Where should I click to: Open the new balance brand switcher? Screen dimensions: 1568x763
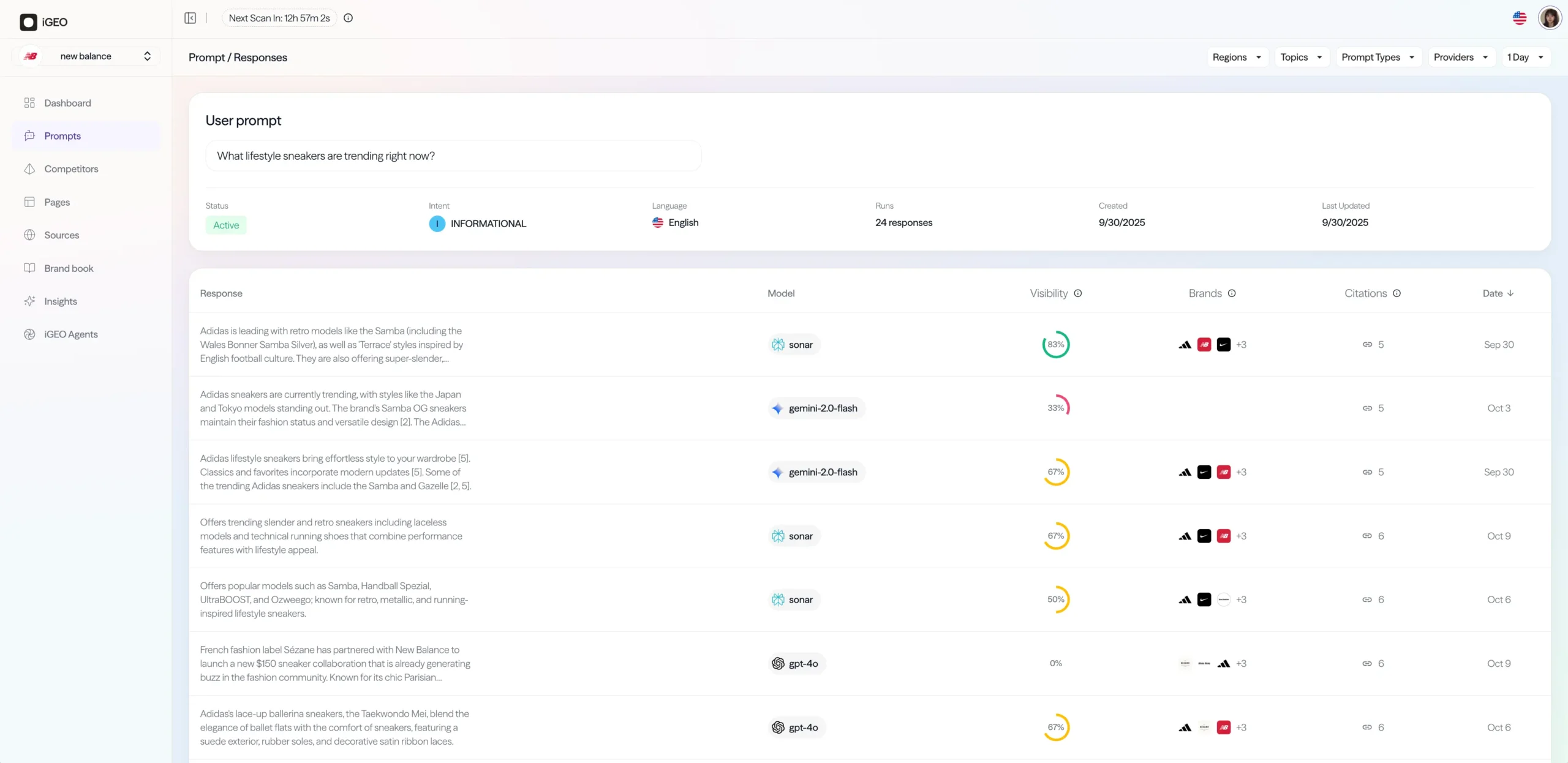click(86, 56)
